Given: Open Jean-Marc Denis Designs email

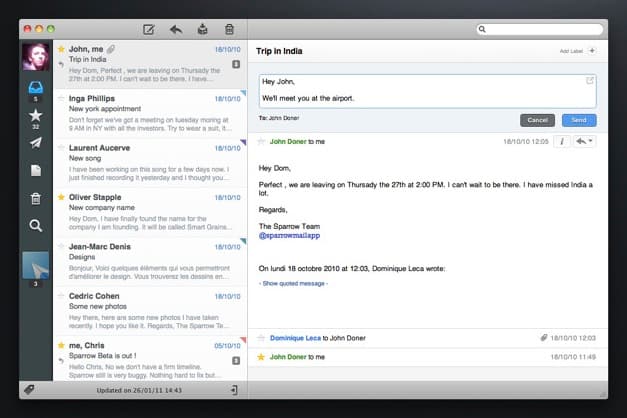Looking at the screenshot, I should (x=150, y=262).
